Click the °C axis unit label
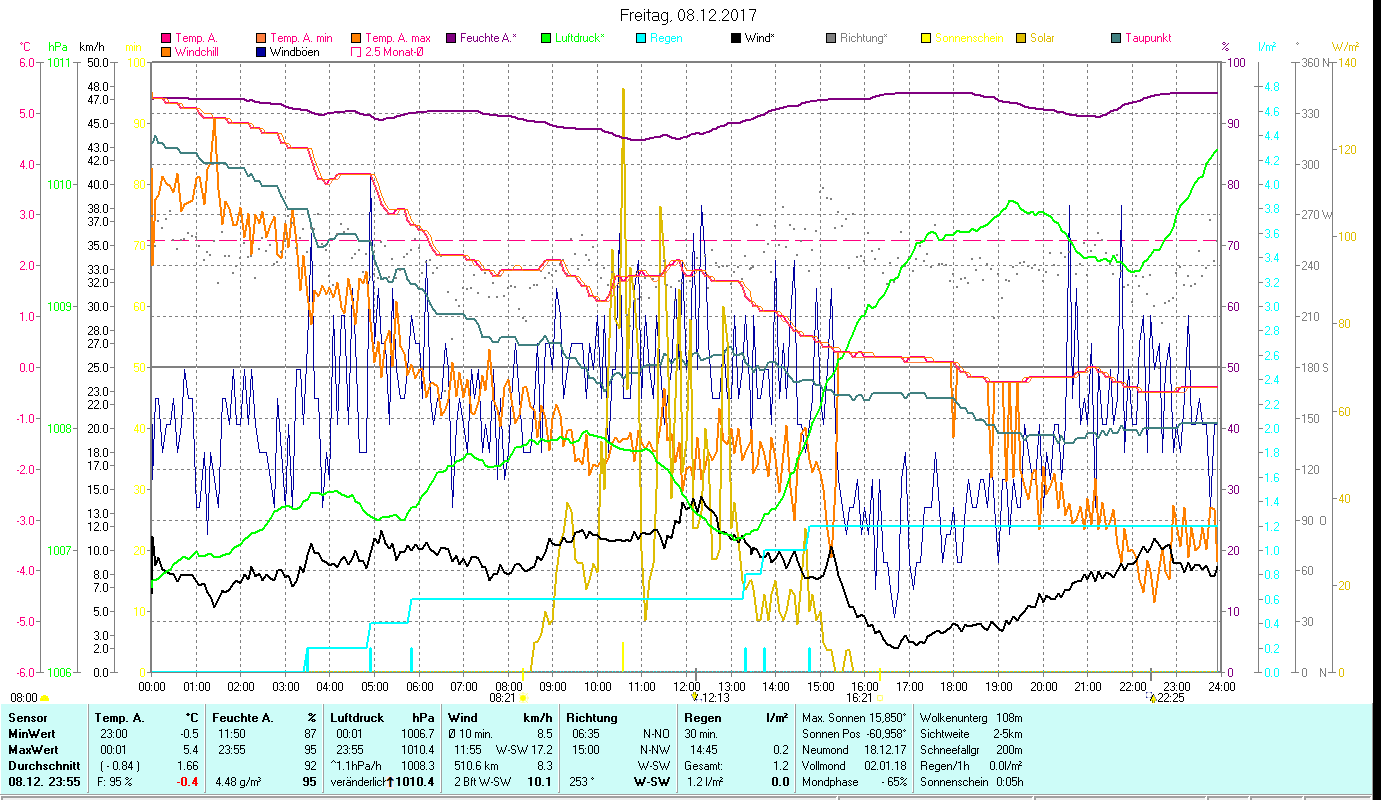 point(25,47)
